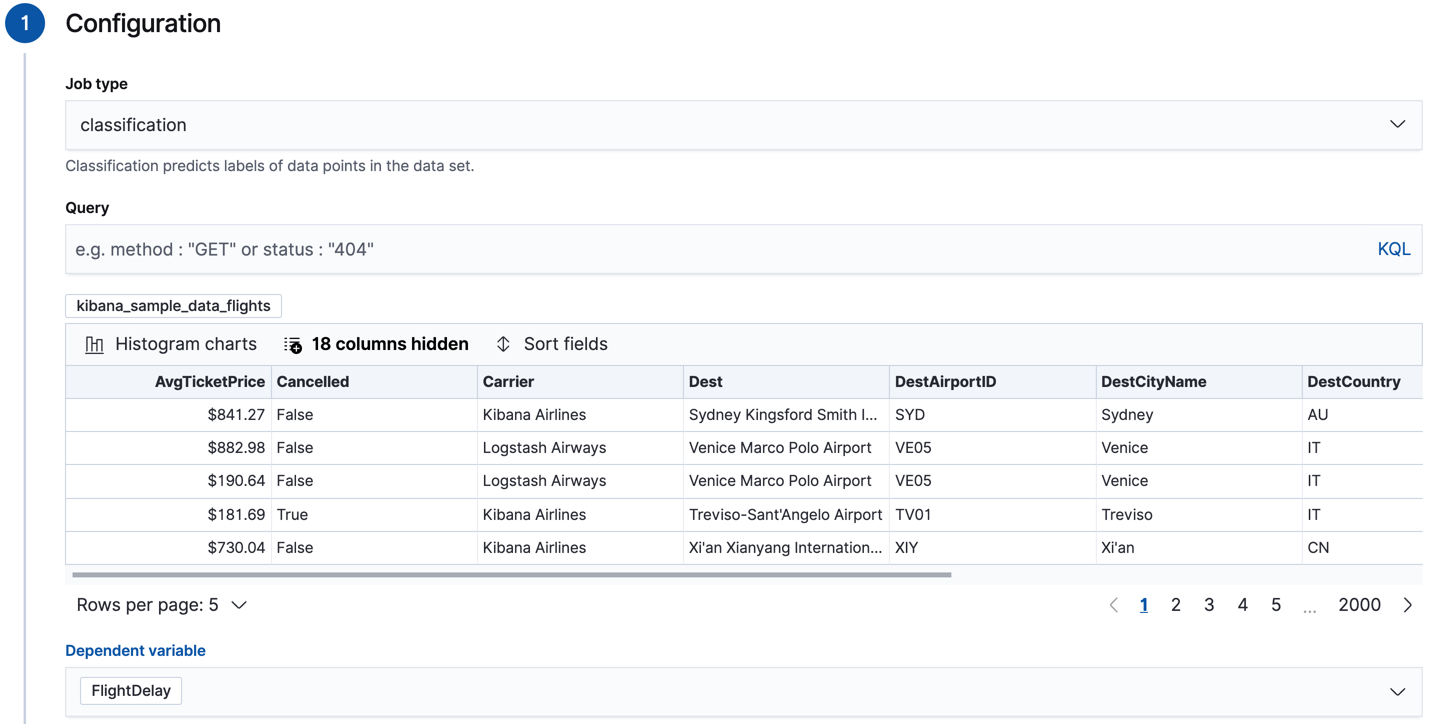
Task: Select the kibana_sample_data_flights index badge
Action: [172, 305]
